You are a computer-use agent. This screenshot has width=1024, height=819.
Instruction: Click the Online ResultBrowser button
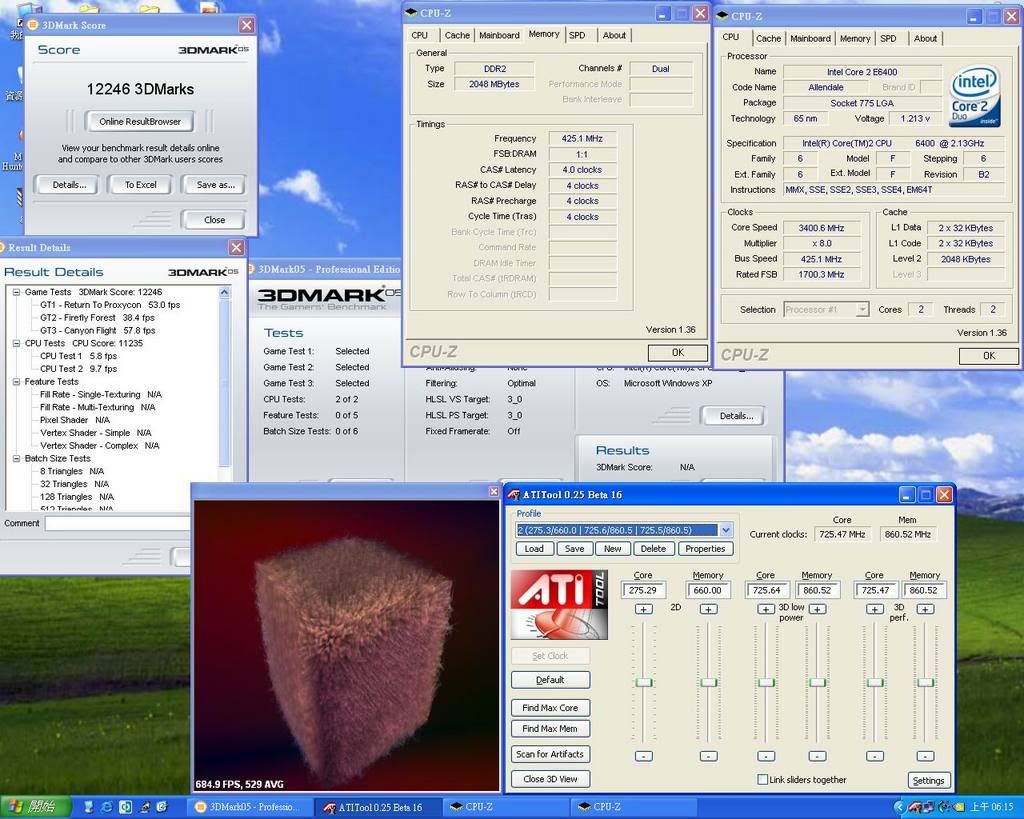[140, 122]
